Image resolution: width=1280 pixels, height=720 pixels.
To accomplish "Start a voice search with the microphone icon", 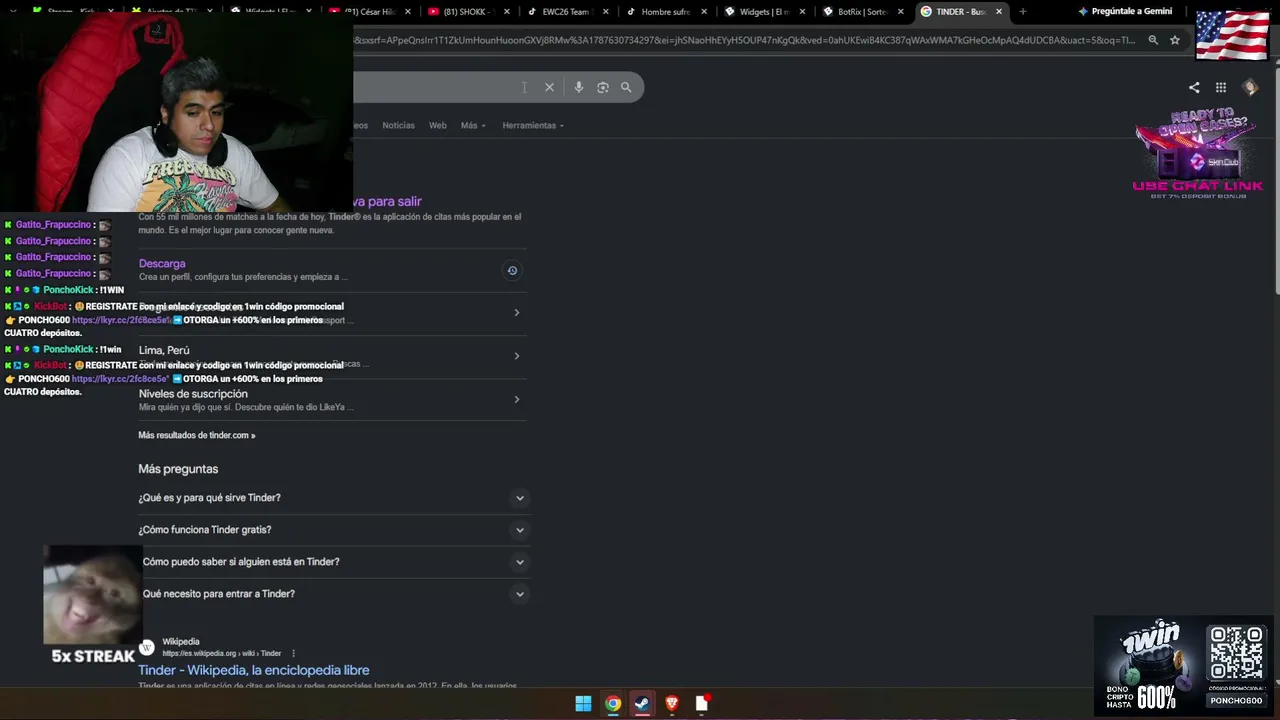I will tap(578, 87).
